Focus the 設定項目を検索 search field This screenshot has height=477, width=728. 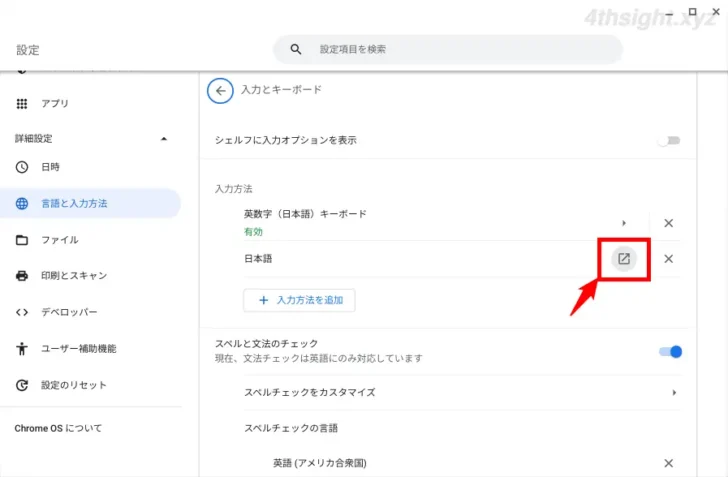tap(448, 49)
